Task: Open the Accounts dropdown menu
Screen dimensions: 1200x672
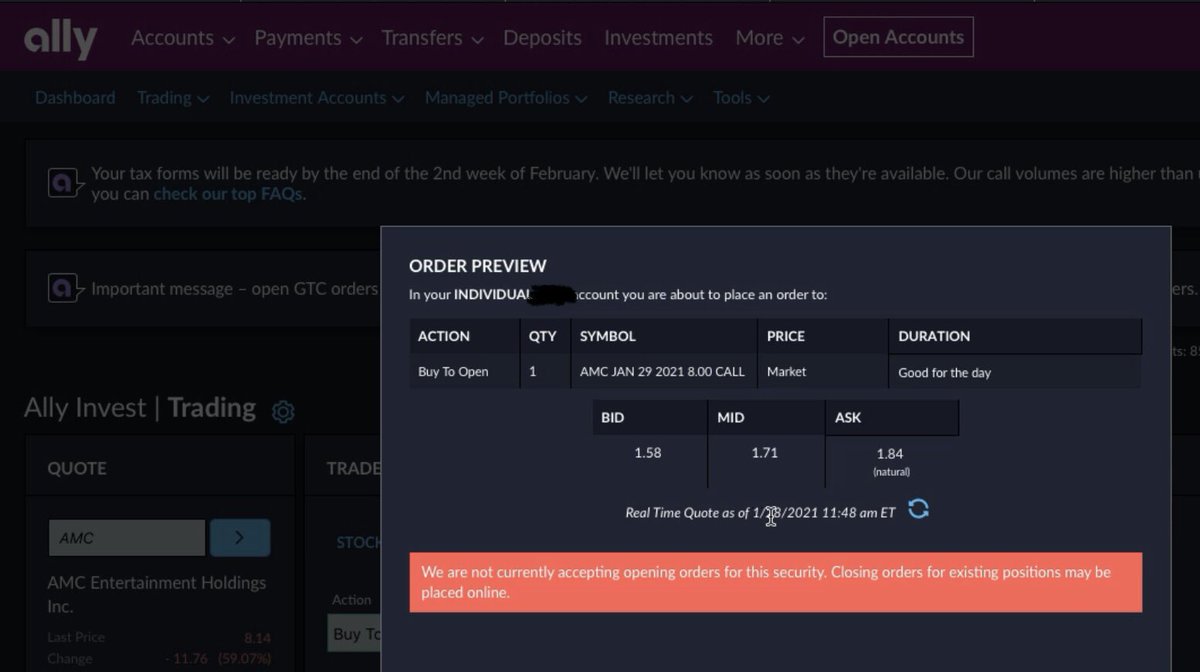Action: coord(183,38)
